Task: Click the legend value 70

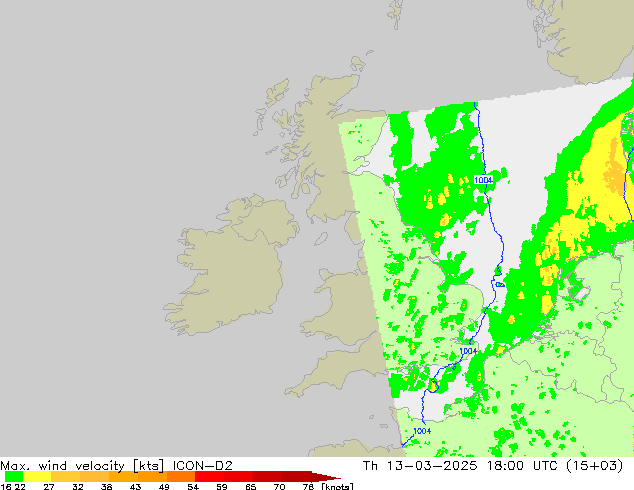Action: tap(279, 486)
